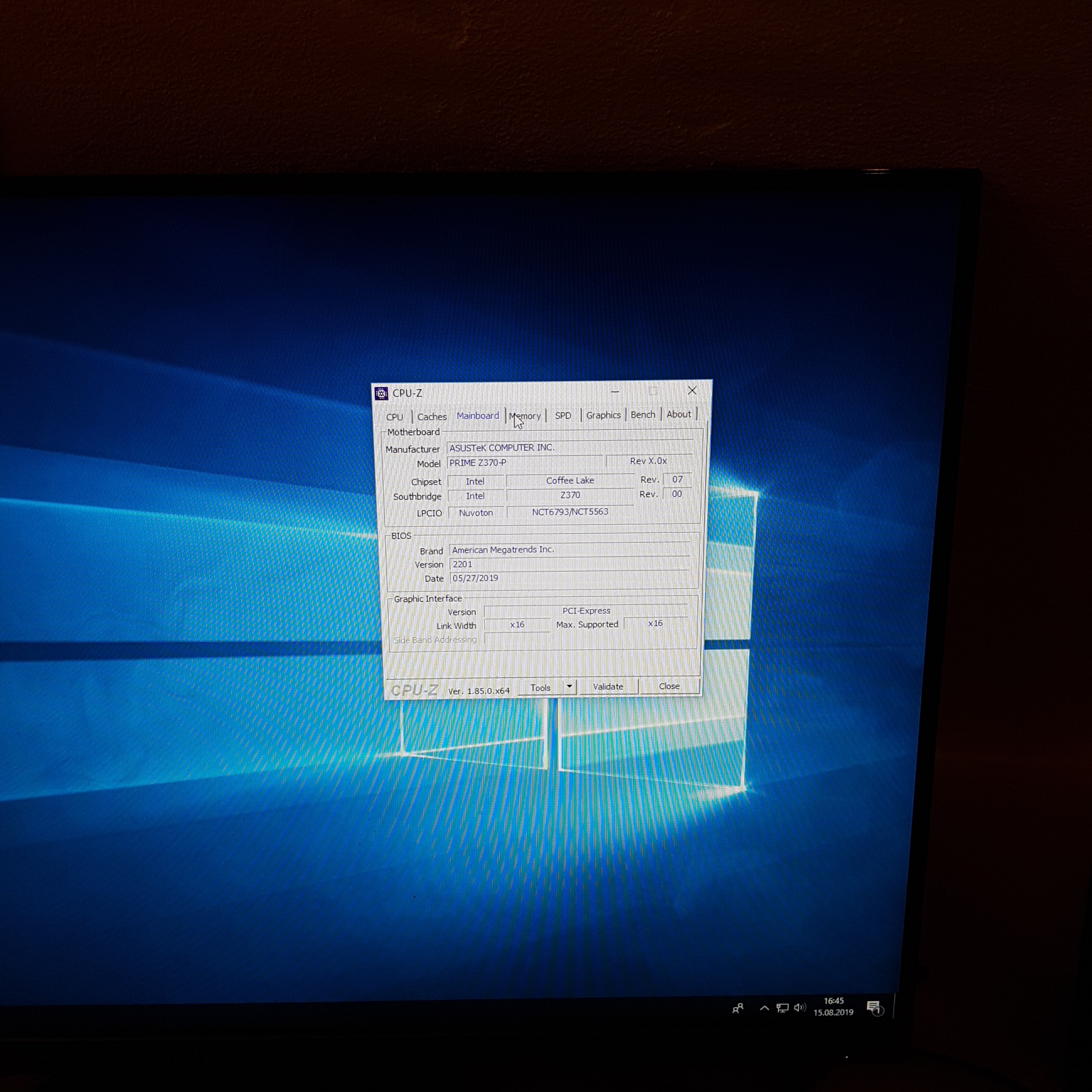Image resolution: width=1092 pixels, height=1092 pixels.
Task: Click the NCT6793/NCT5563 value
Action: pos(570,512)
